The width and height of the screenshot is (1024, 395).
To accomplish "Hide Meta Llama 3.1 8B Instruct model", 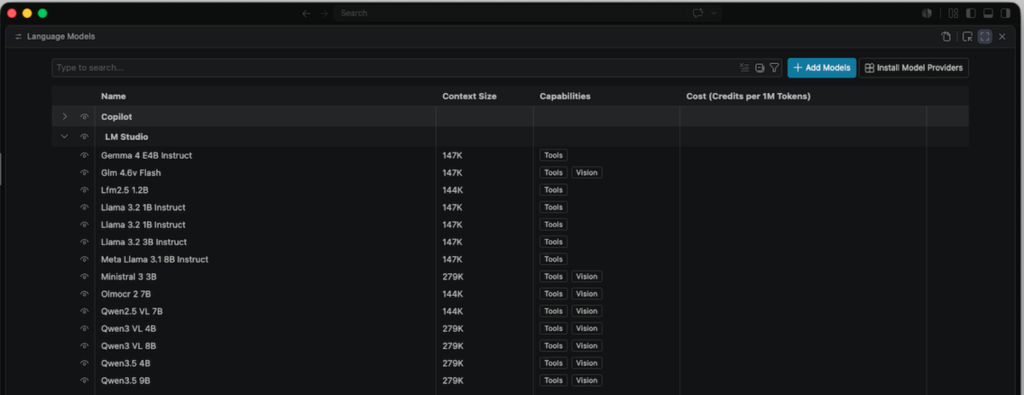I will click(84, 259).
